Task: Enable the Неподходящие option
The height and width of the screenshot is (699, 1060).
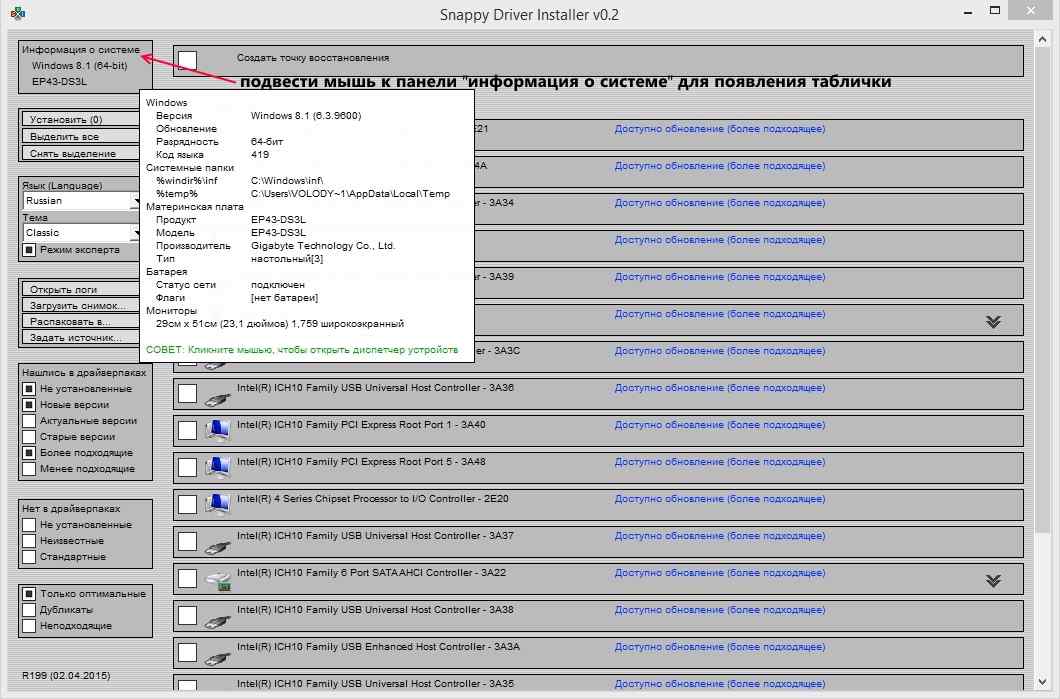Action: pos(28,626)
